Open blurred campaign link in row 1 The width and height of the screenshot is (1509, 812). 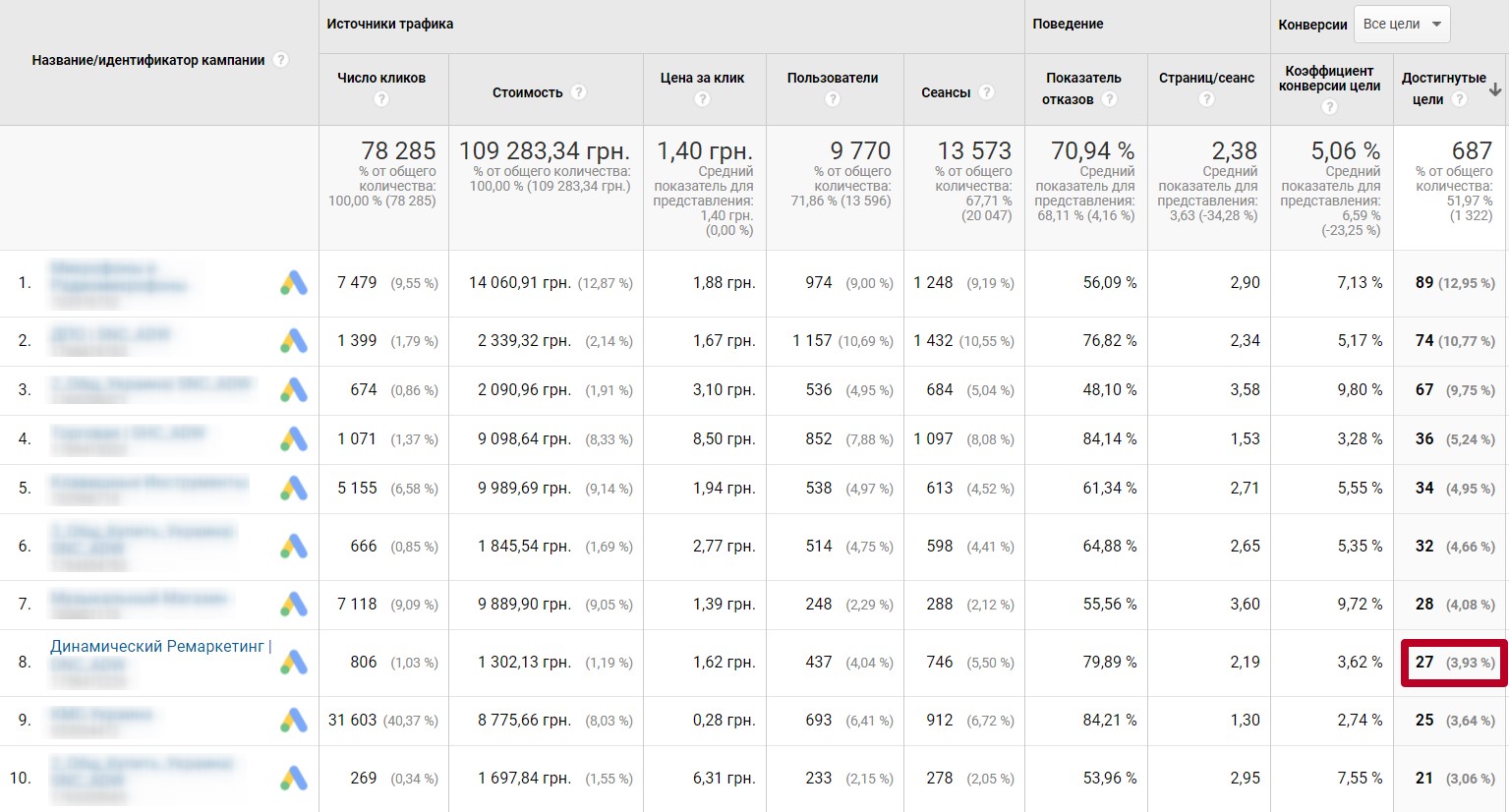click(118, 276)
